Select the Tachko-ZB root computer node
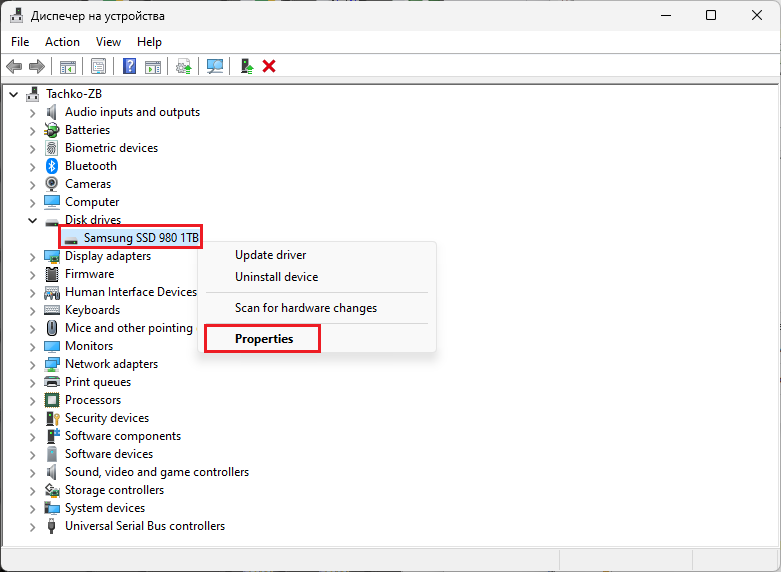This screenshot has width=781, height=572. pyautogui.click(x=73, y=94)
